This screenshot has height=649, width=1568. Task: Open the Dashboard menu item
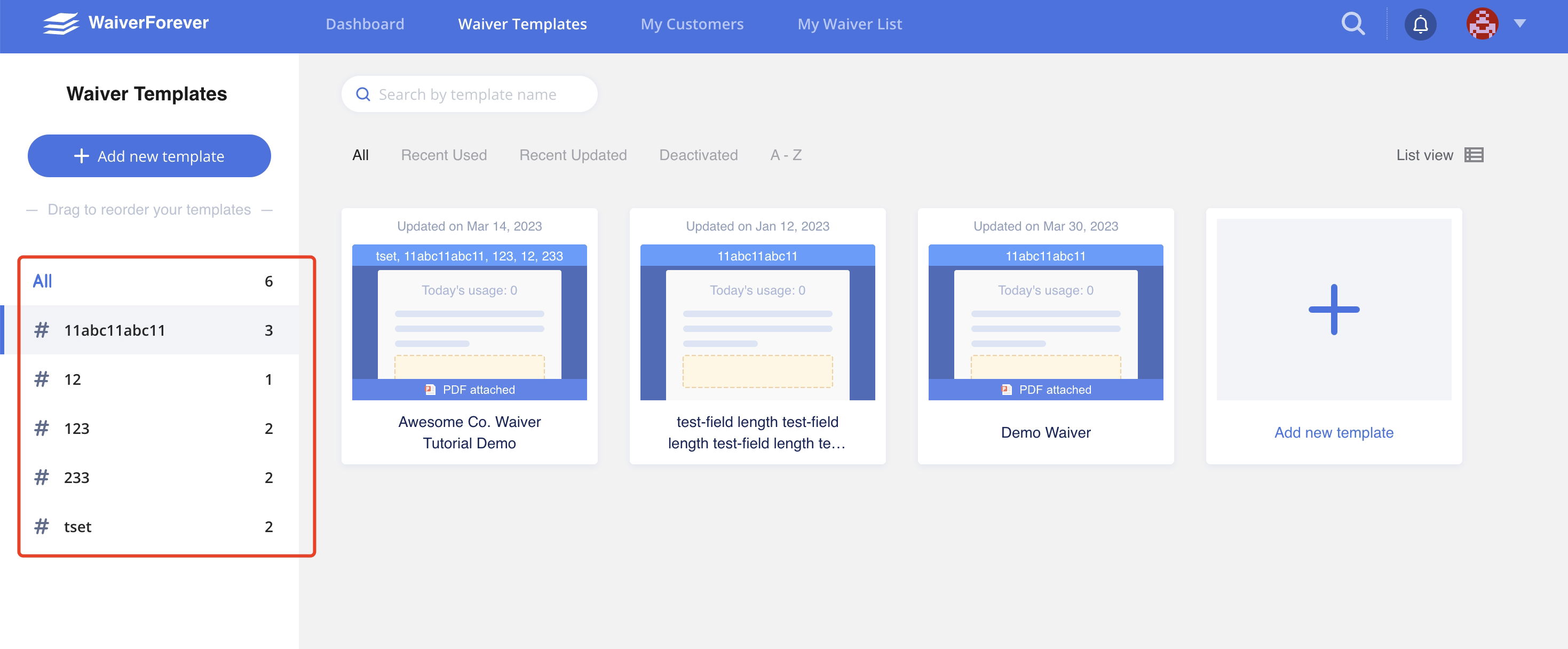pos(365,25)
